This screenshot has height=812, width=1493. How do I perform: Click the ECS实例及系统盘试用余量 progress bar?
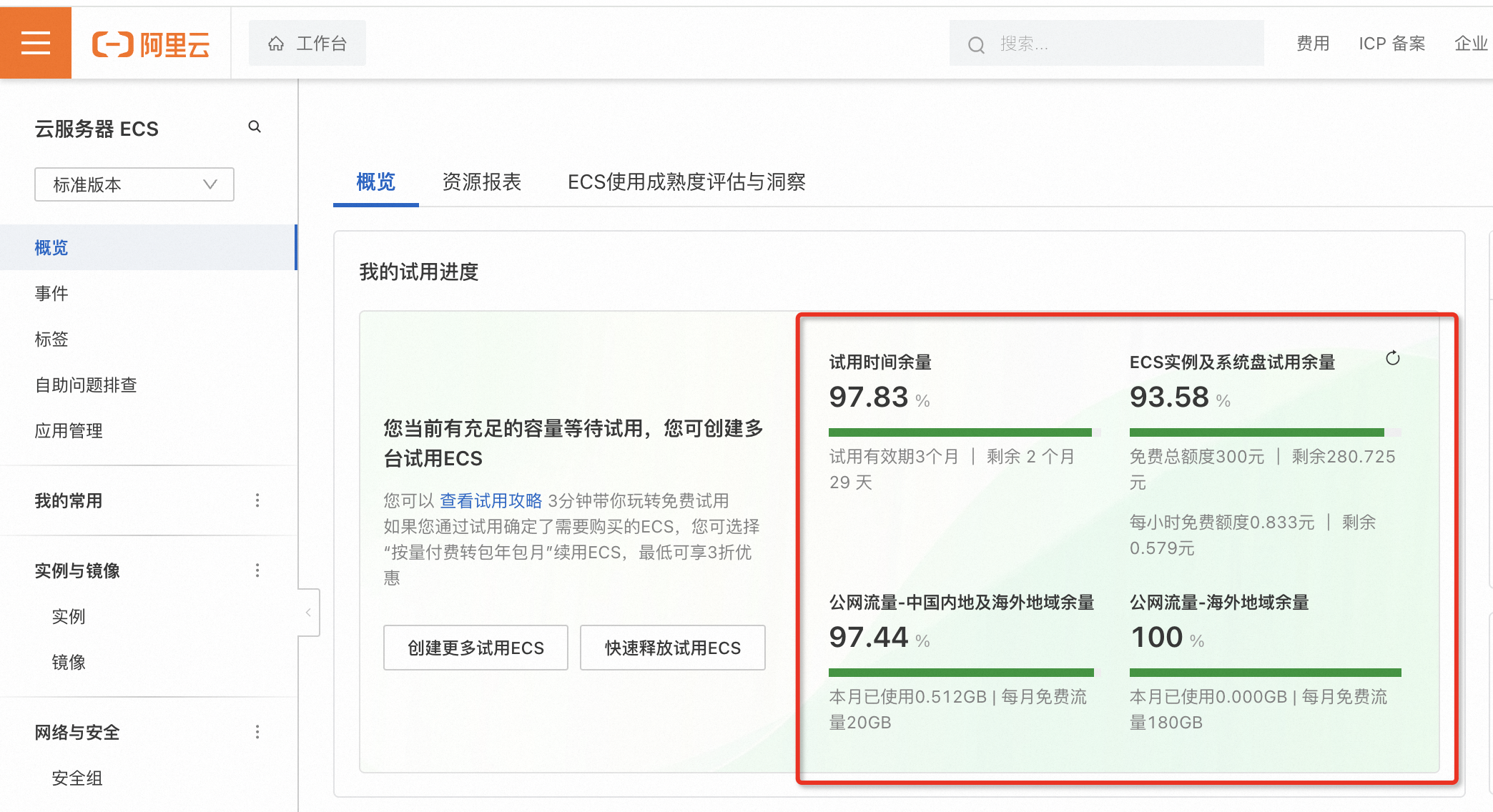tap(1266, 432)
